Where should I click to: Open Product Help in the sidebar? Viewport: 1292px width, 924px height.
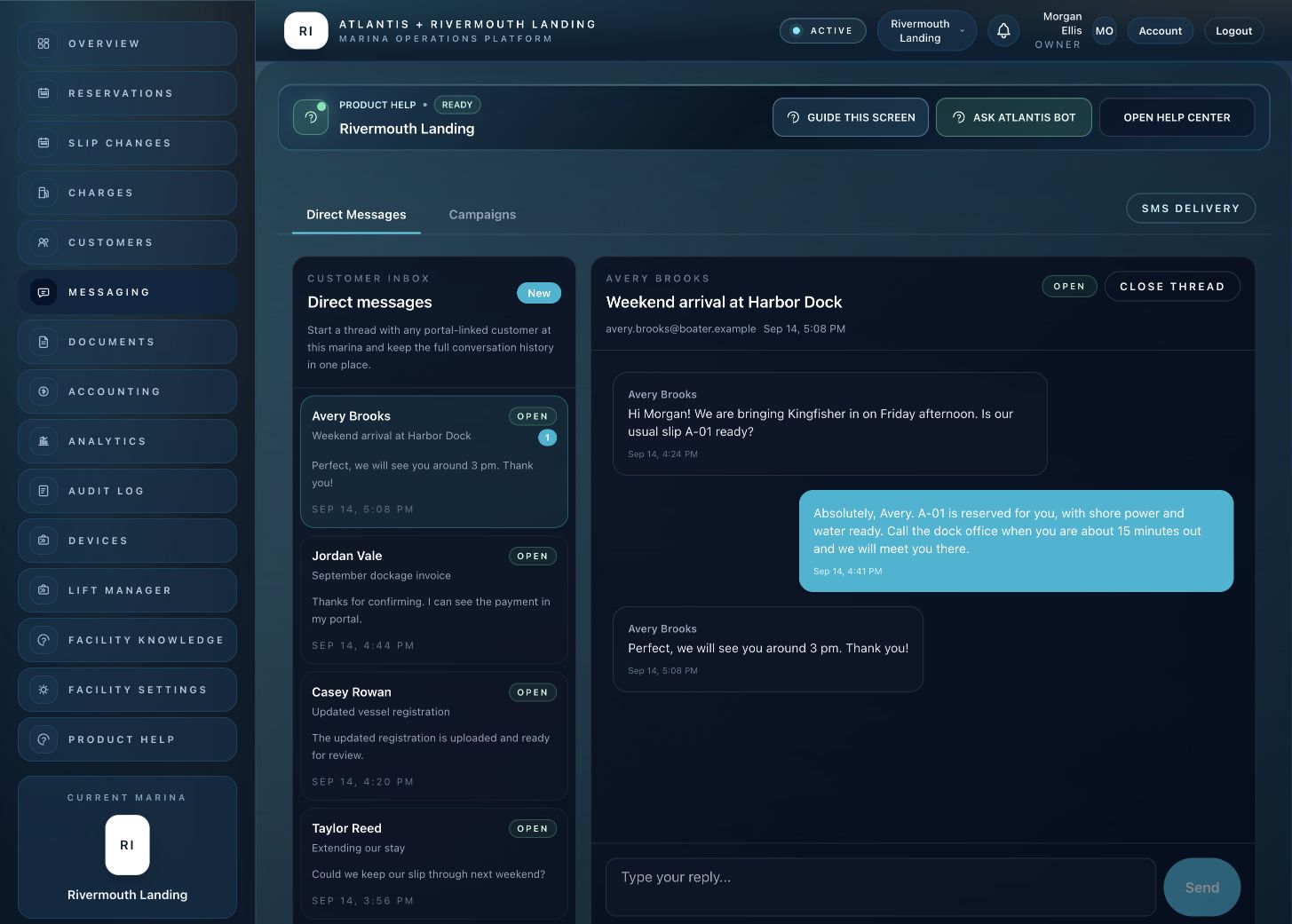127,739
